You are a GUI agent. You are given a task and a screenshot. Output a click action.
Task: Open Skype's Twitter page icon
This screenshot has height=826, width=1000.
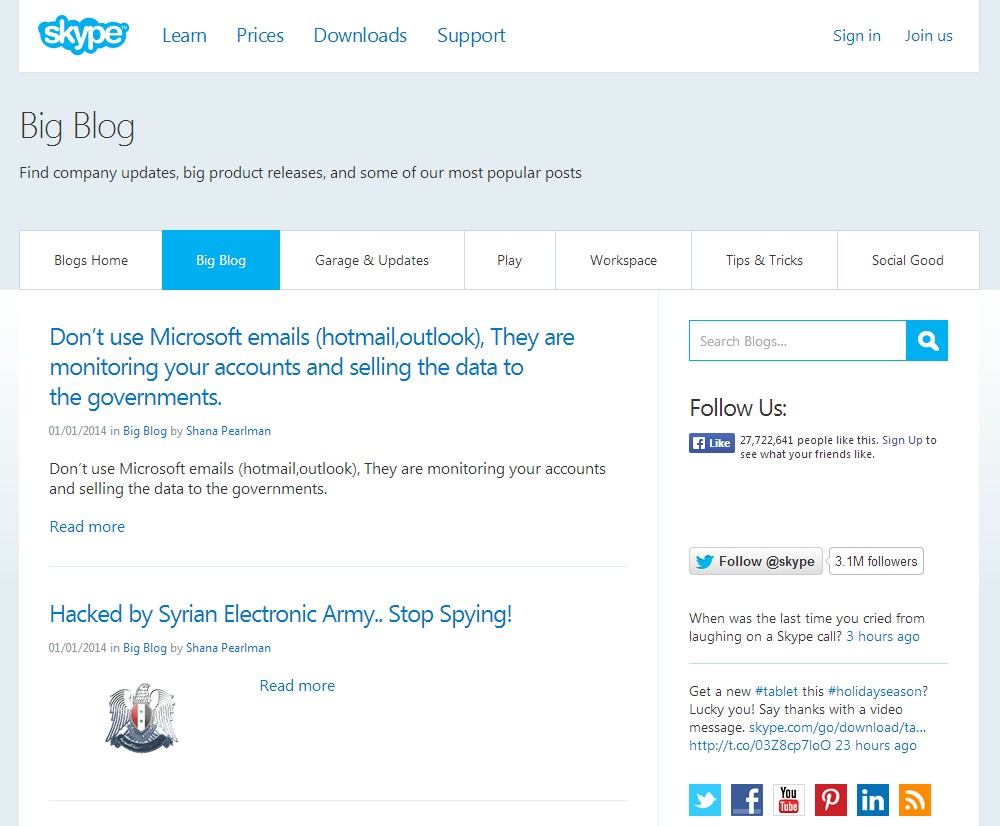click(x=705, y=800)
